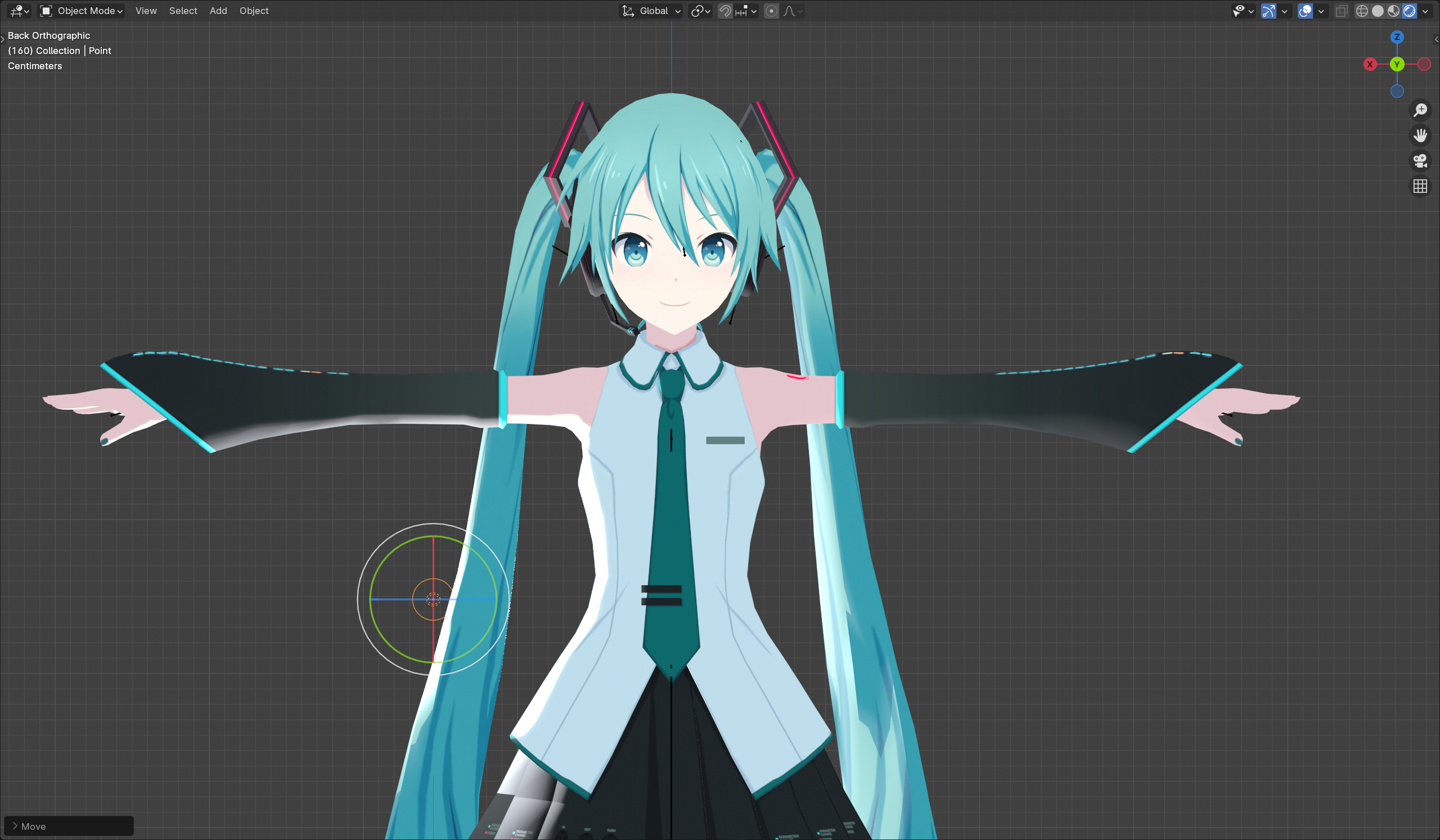The width and height of the screenshot is (1440, 840).
Task: Open the snapping options dropdown
Action: click(747, 11)
